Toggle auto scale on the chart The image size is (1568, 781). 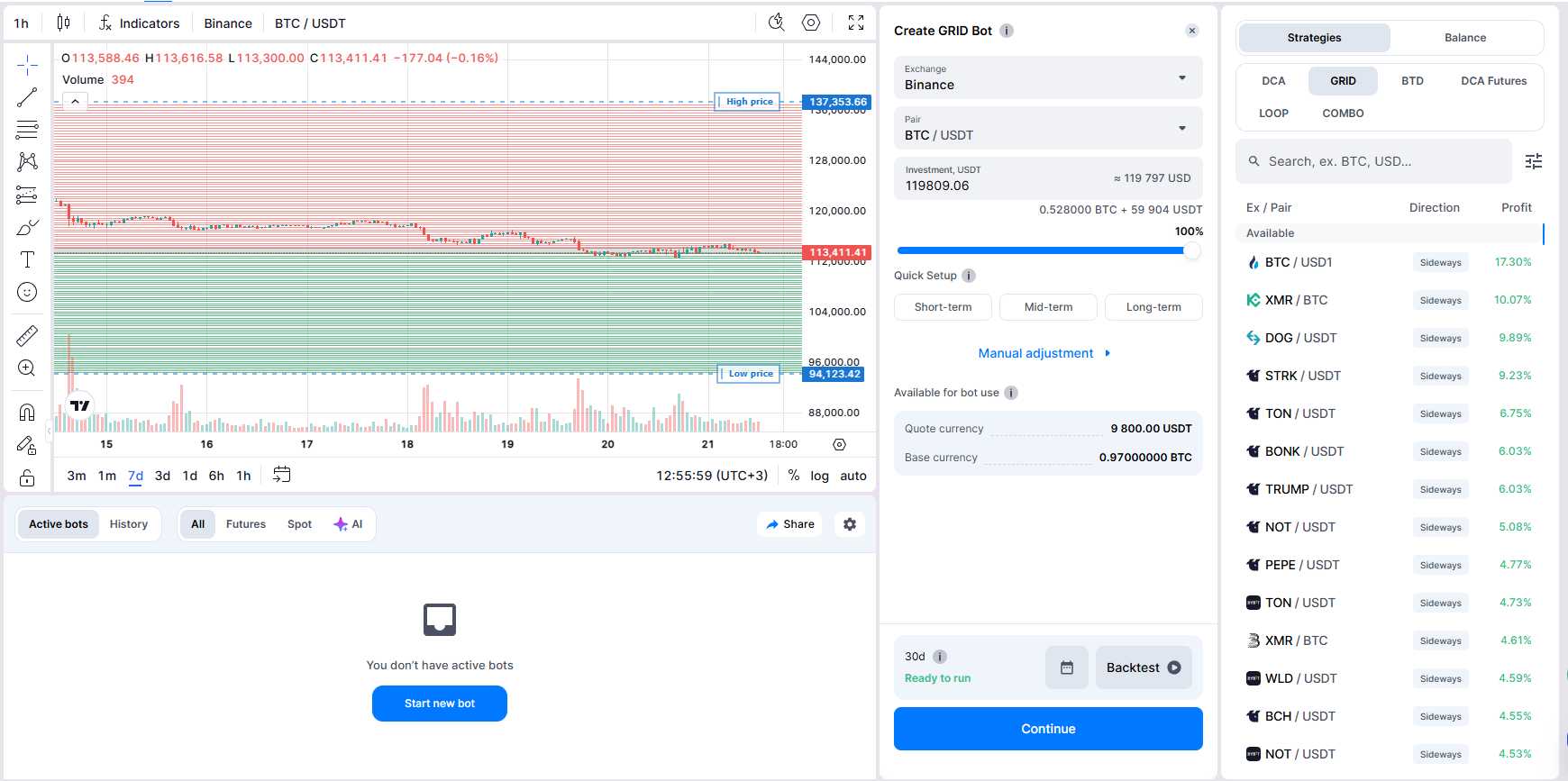853,476
